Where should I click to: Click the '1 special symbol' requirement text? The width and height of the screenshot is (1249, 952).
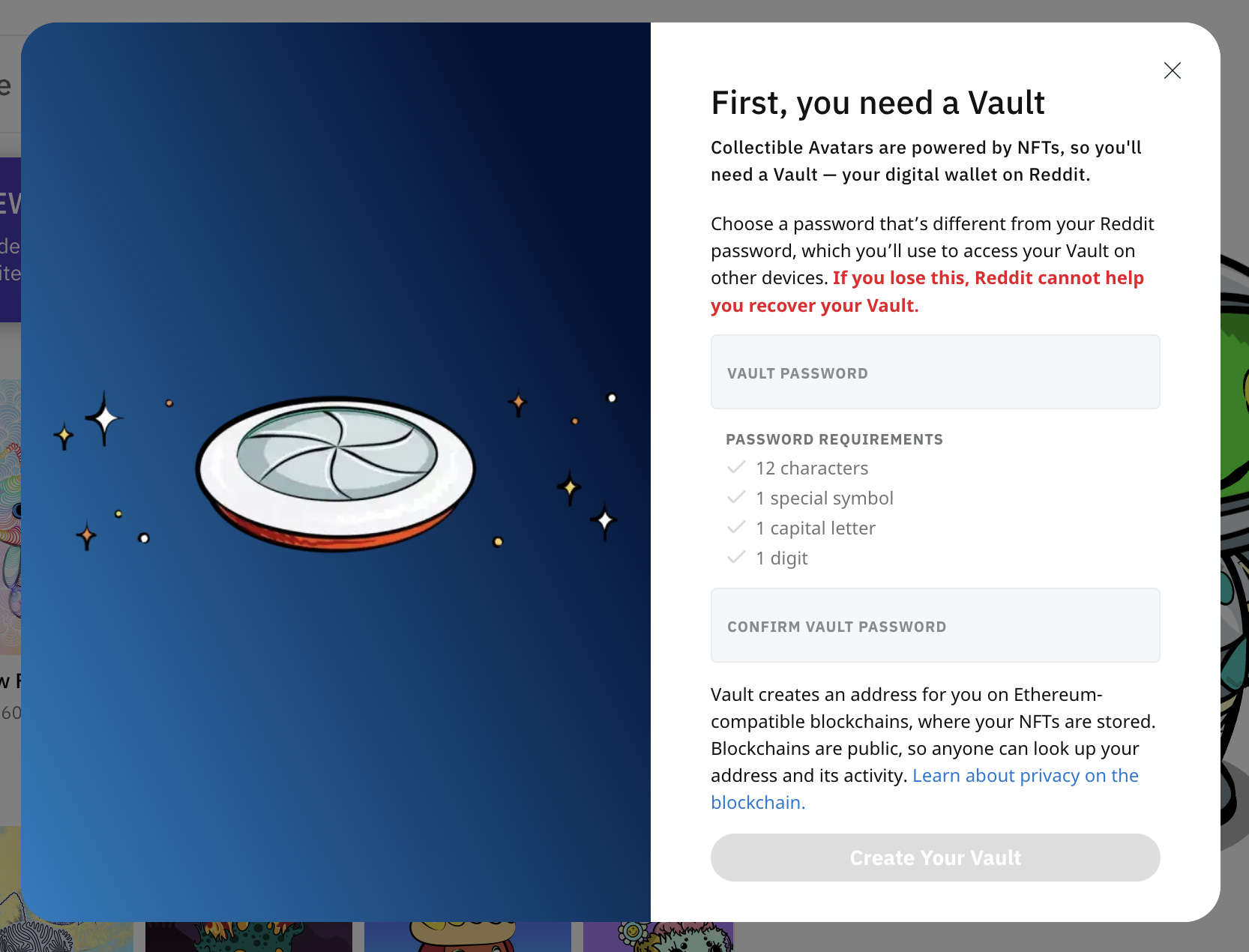[825, 498]
